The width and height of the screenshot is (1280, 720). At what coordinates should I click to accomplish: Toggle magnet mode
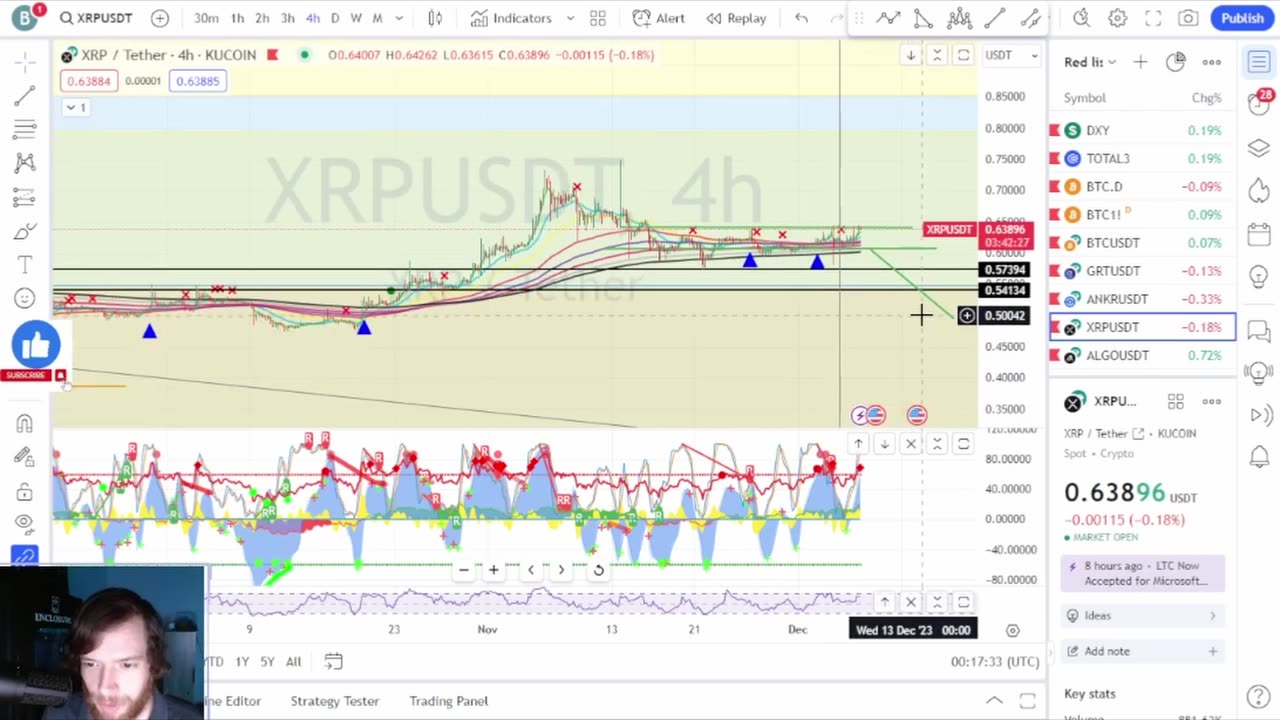coord(25,423)
